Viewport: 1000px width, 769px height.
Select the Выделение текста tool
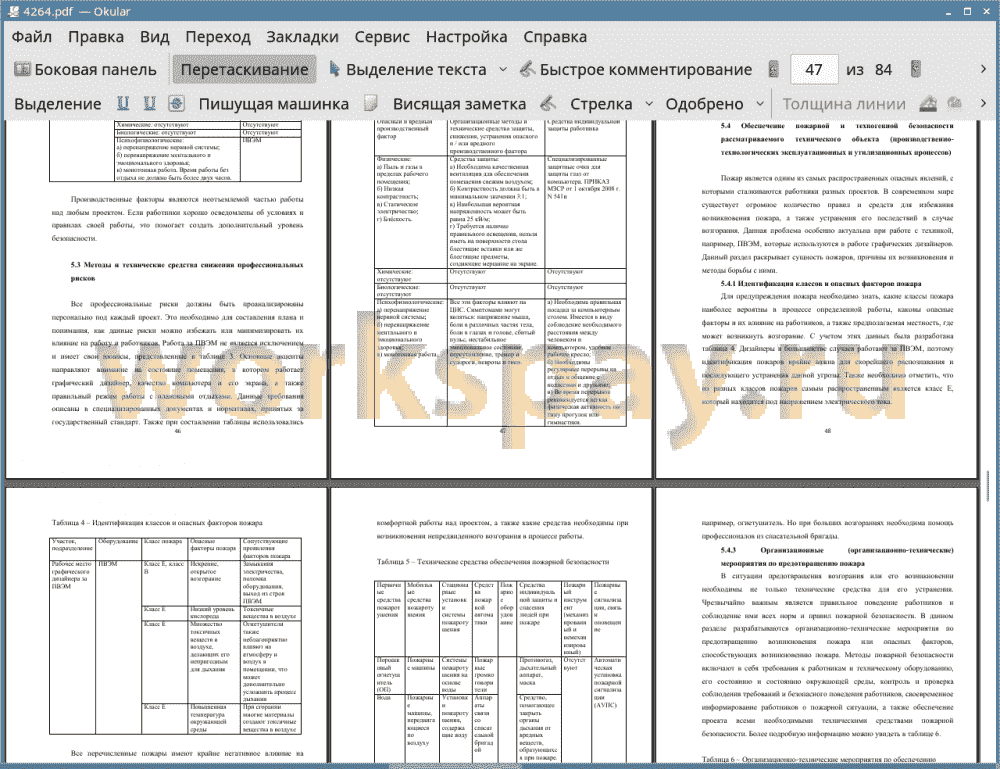pos(408,70)
